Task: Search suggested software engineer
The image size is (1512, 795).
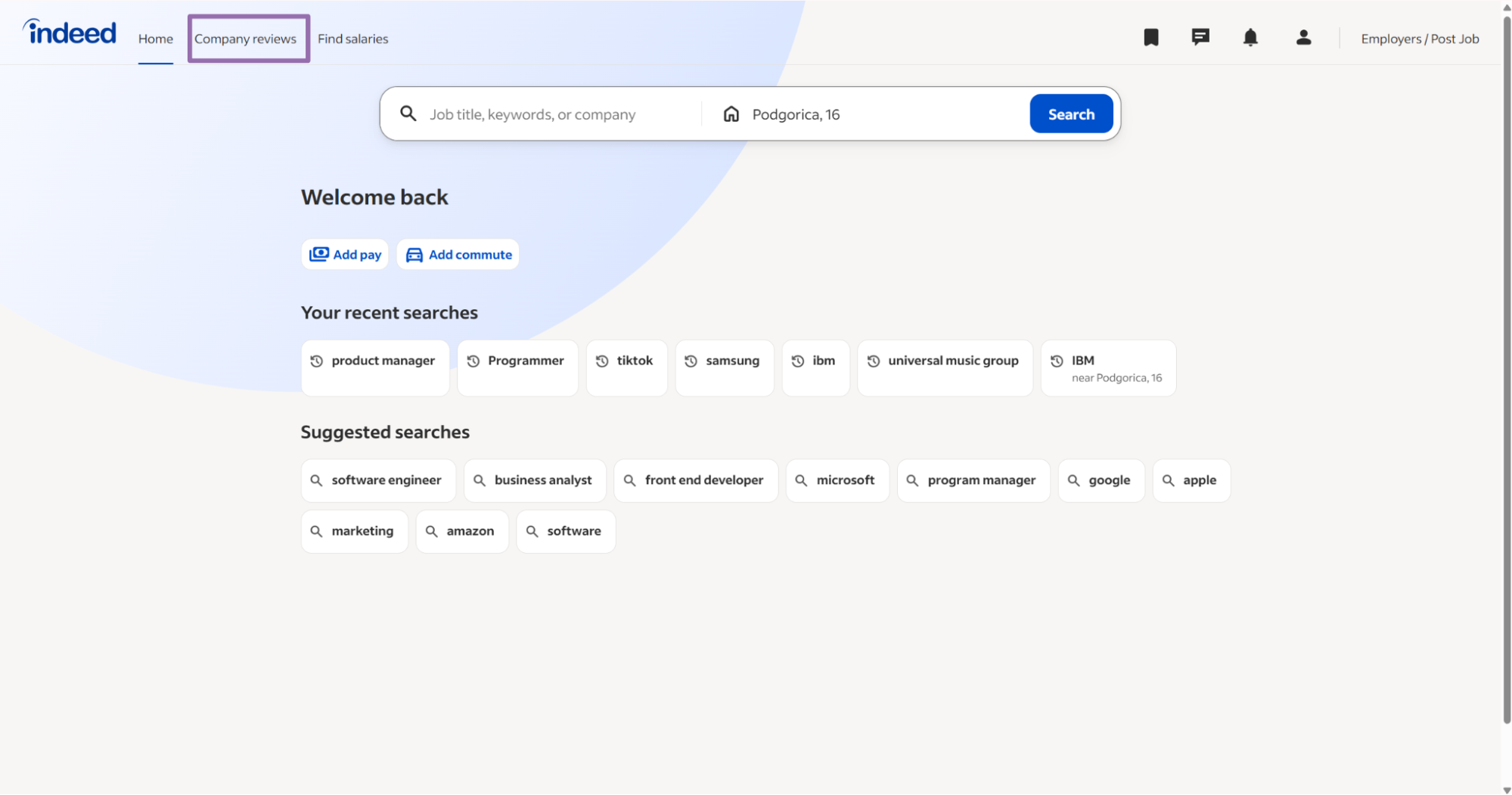Action: [378, 480]
